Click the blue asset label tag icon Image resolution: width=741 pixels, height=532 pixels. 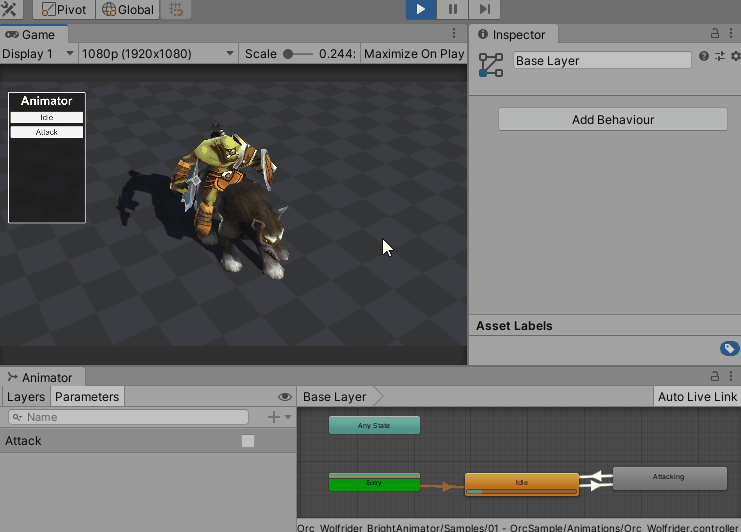(729, 349)
